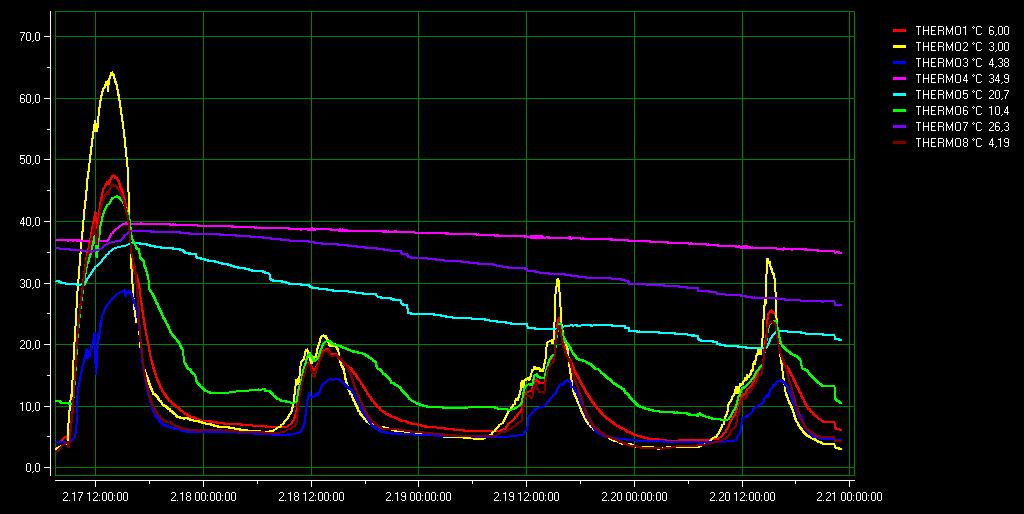
Task: Click the 10,0 y-axis label
Action: 31,406
